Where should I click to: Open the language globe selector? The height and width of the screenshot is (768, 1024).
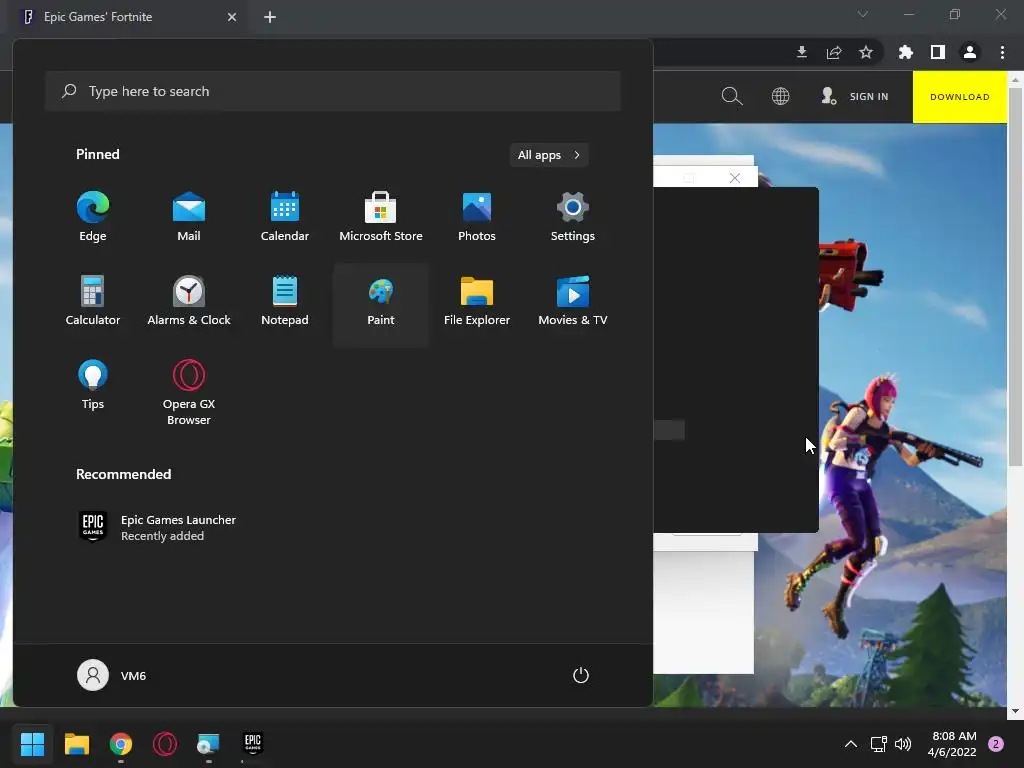click(780, 97)
